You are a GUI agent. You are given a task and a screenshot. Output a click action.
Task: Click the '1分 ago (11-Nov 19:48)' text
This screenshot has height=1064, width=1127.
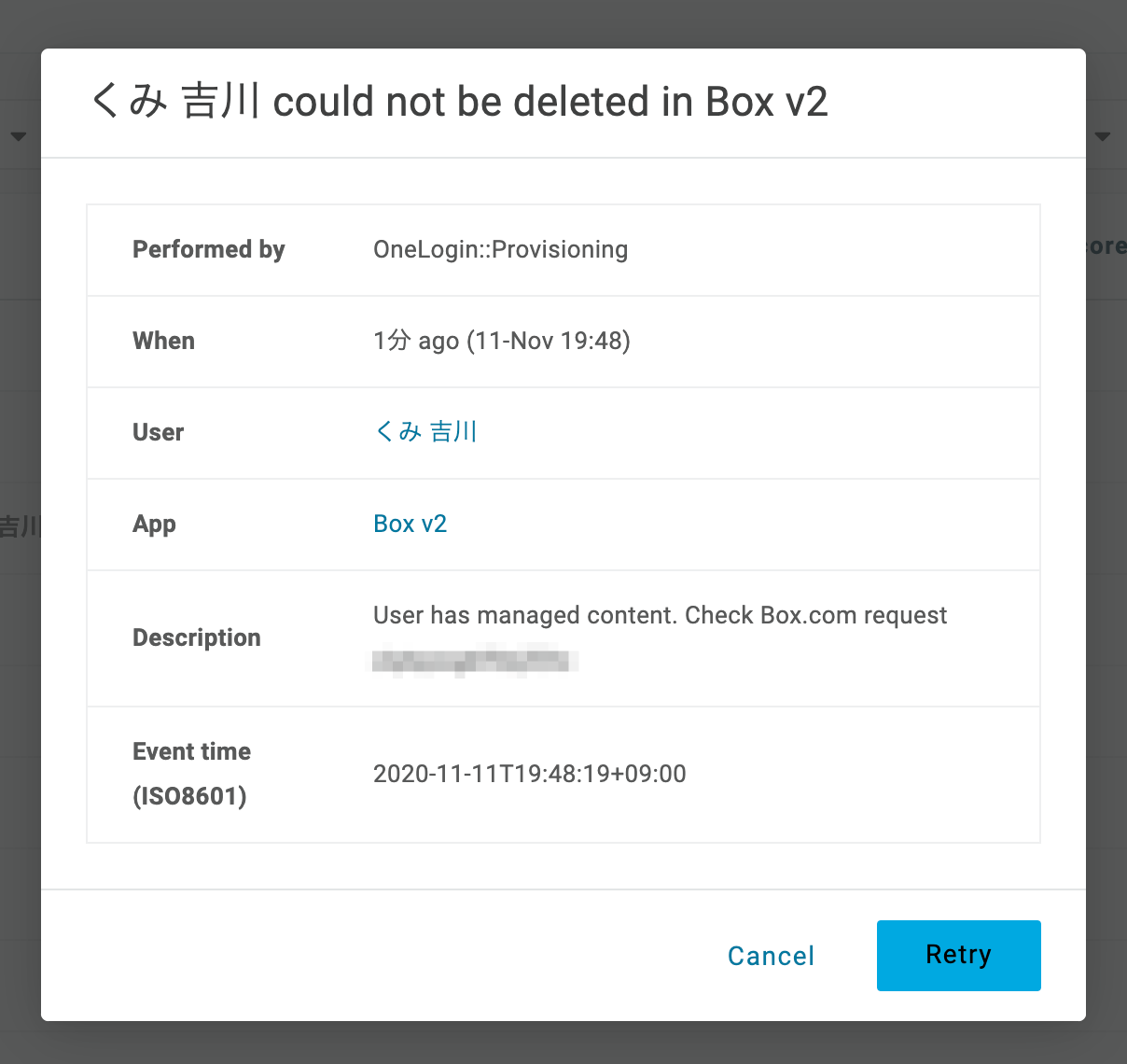[502, 341]
